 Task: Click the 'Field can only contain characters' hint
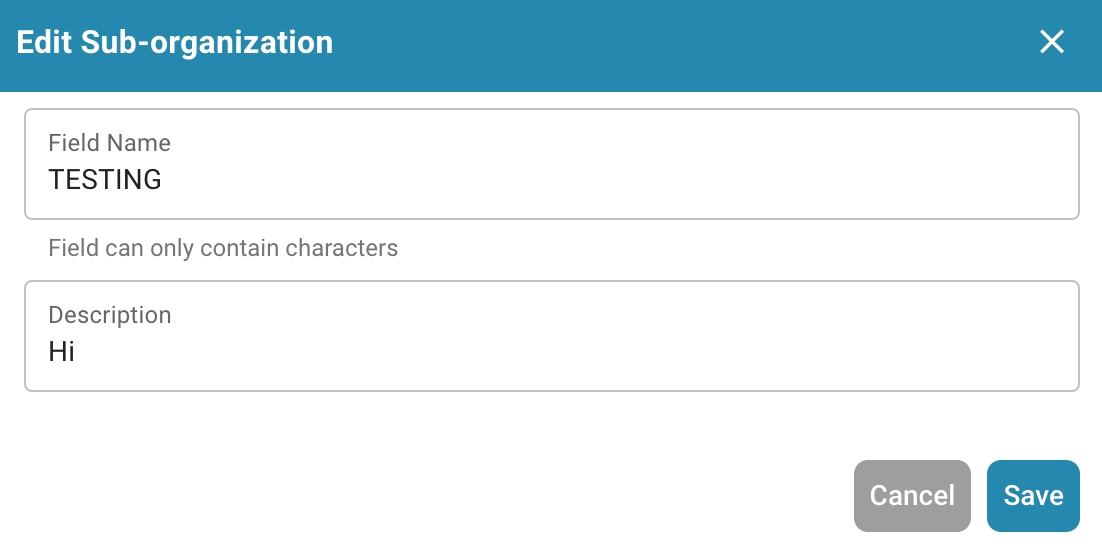pyautogui.click(x=223, y=248)
